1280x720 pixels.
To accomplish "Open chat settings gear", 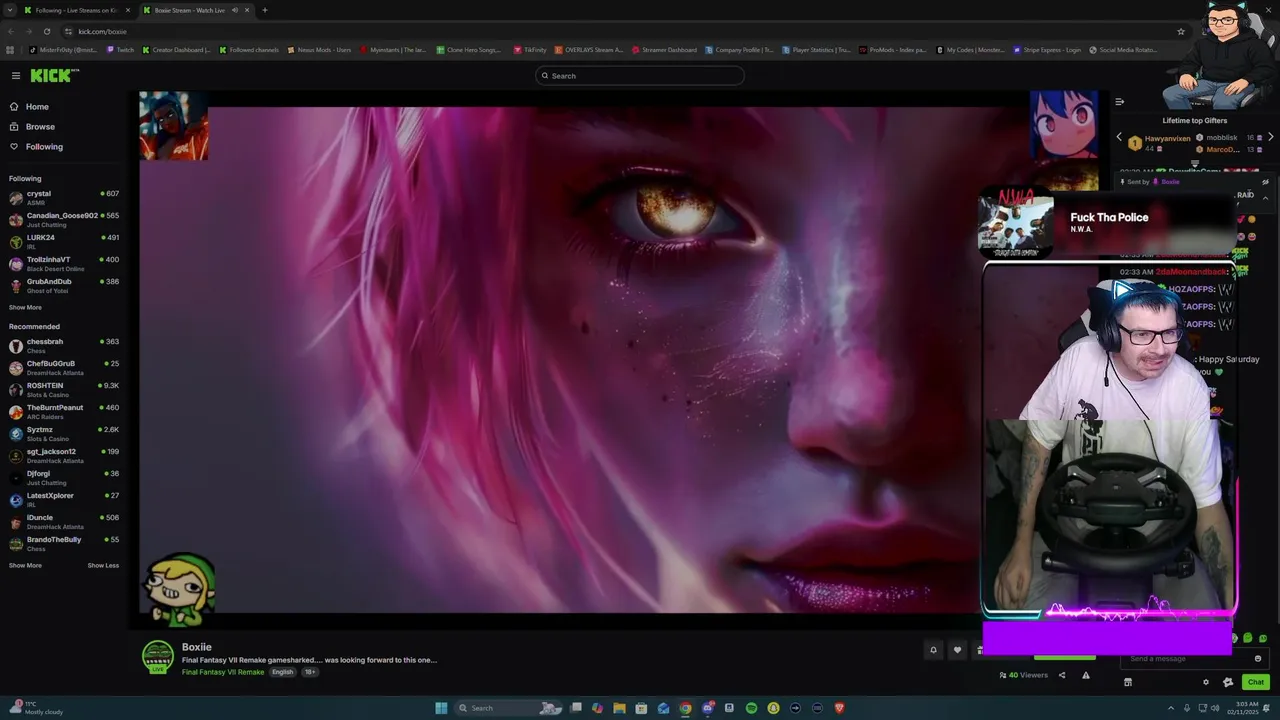I will coord(1205,682).
